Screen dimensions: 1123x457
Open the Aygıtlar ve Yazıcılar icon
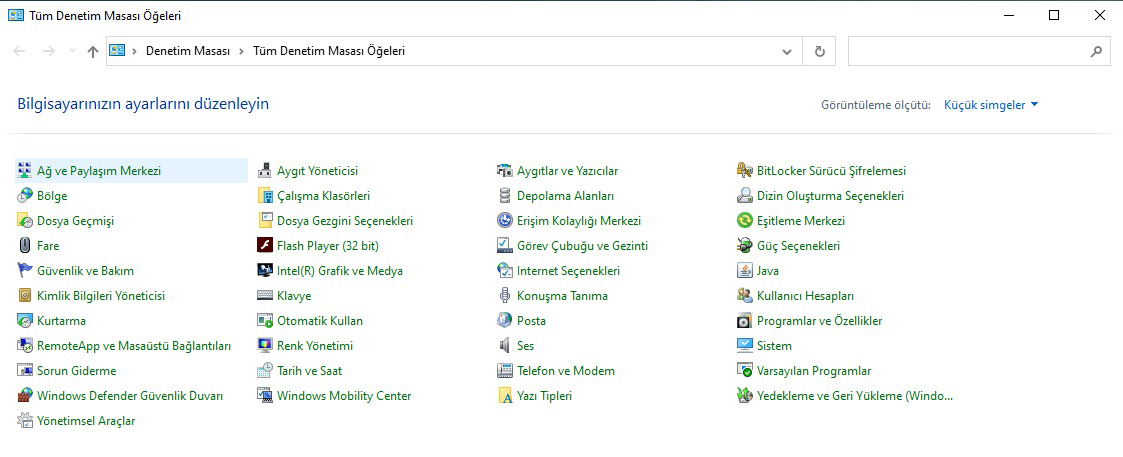(x=505, y=170)
